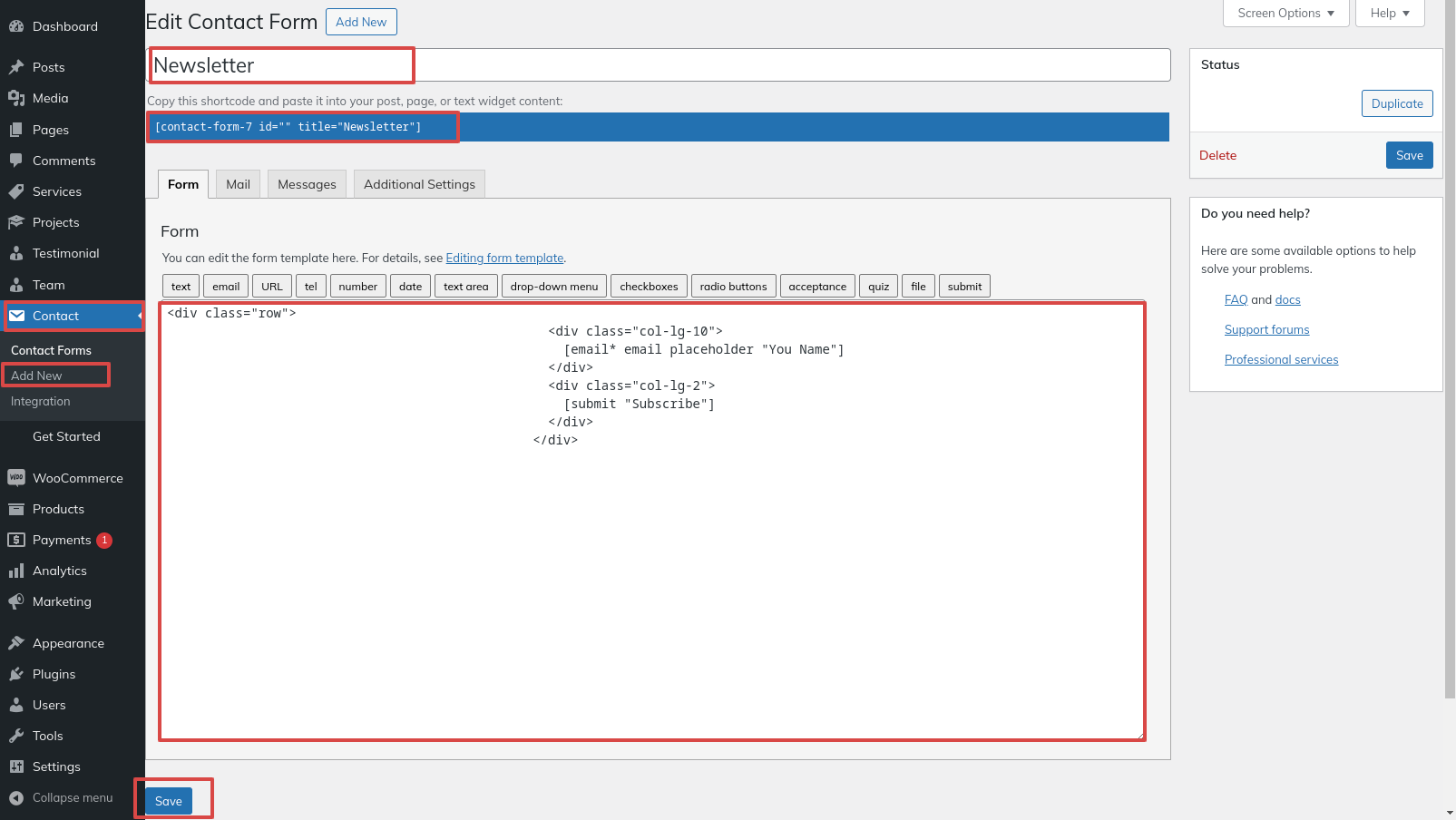1456x820 pixels.
Task: Insert an email form-tag
Action: pyautogui.click(x=226, y=287)
